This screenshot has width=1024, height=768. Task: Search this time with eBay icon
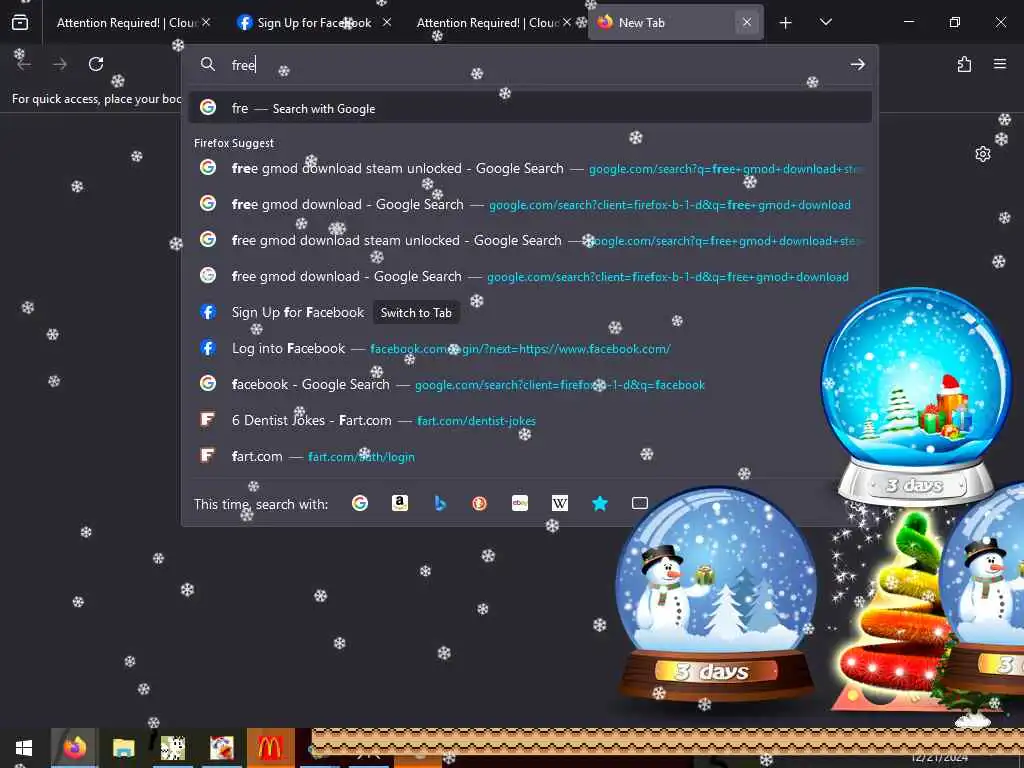pos(520,503)
